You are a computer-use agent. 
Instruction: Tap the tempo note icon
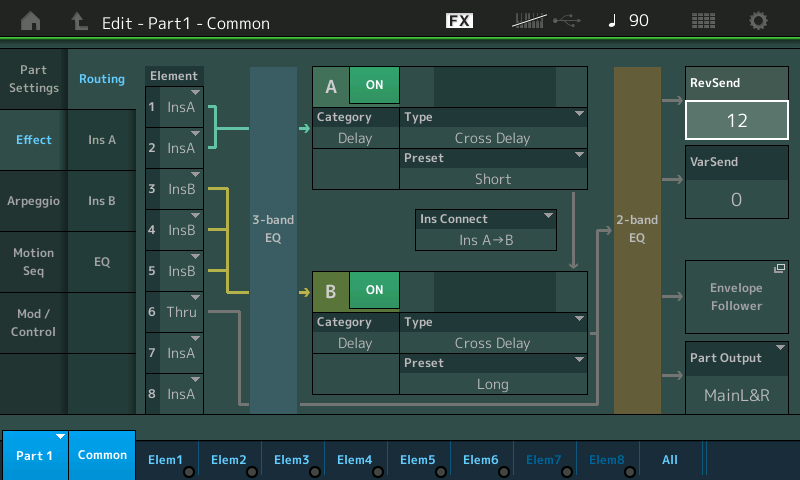pos(612,20)
